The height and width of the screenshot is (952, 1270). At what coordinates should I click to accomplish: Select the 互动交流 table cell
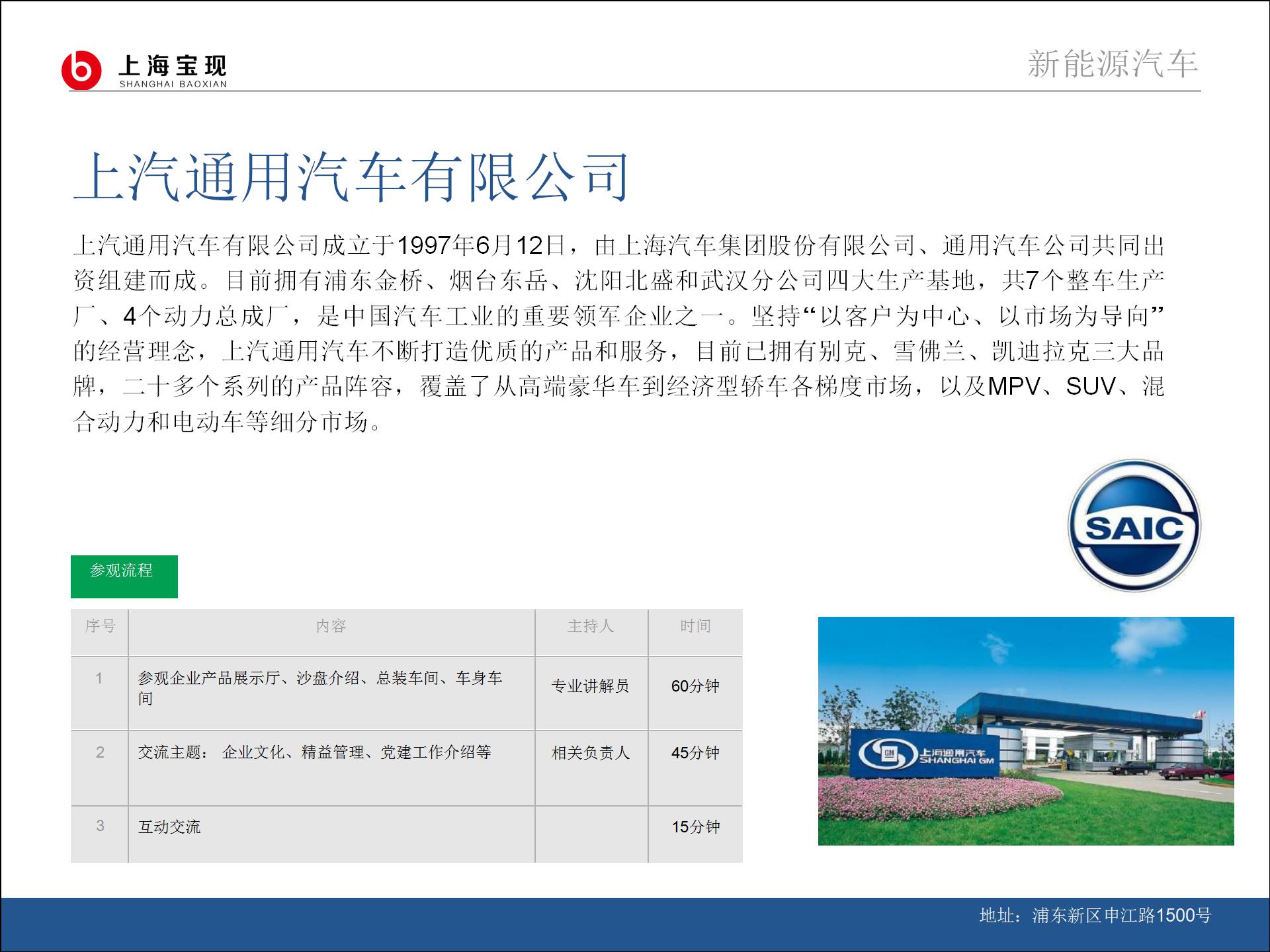(331, 834)
